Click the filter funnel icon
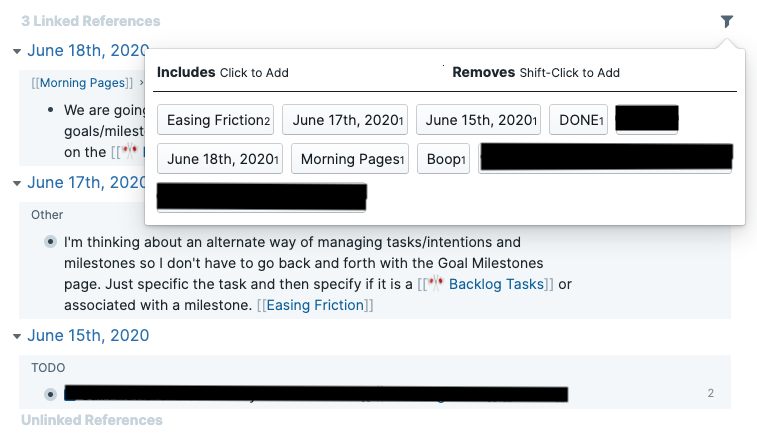Viewport: 757px width, 438px height. (727, 21)
